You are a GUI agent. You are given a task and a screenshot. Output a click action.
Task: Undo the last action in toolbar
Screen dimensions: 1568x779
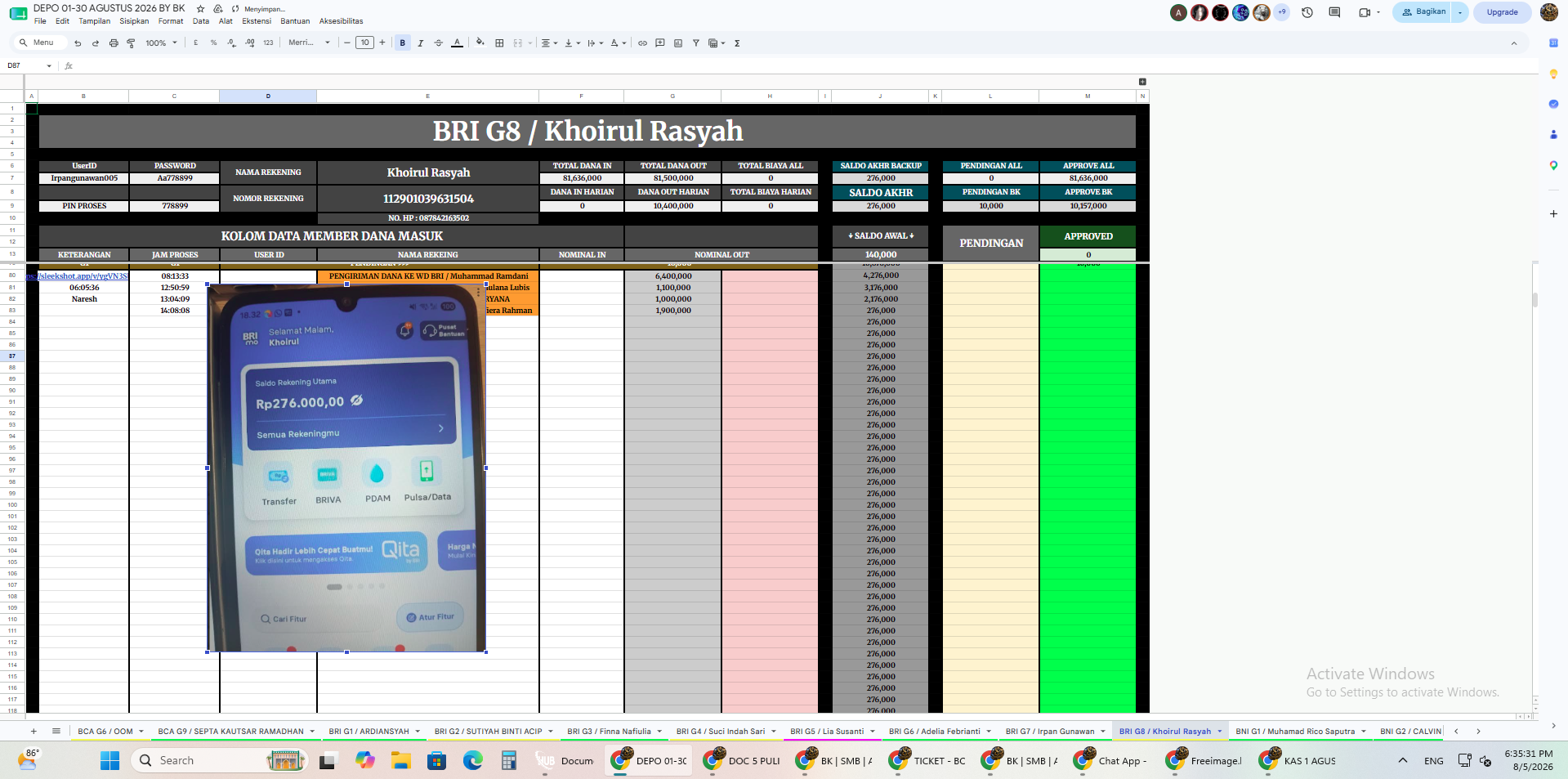pos(78,43)
